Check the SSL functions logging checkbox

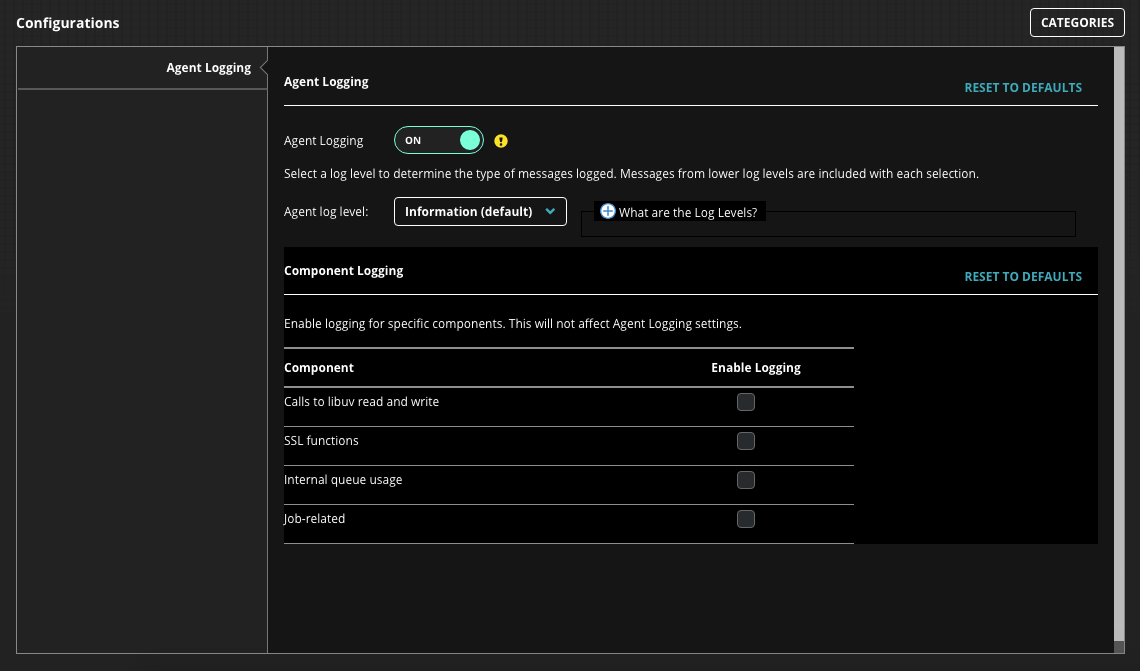click(746, 441)
